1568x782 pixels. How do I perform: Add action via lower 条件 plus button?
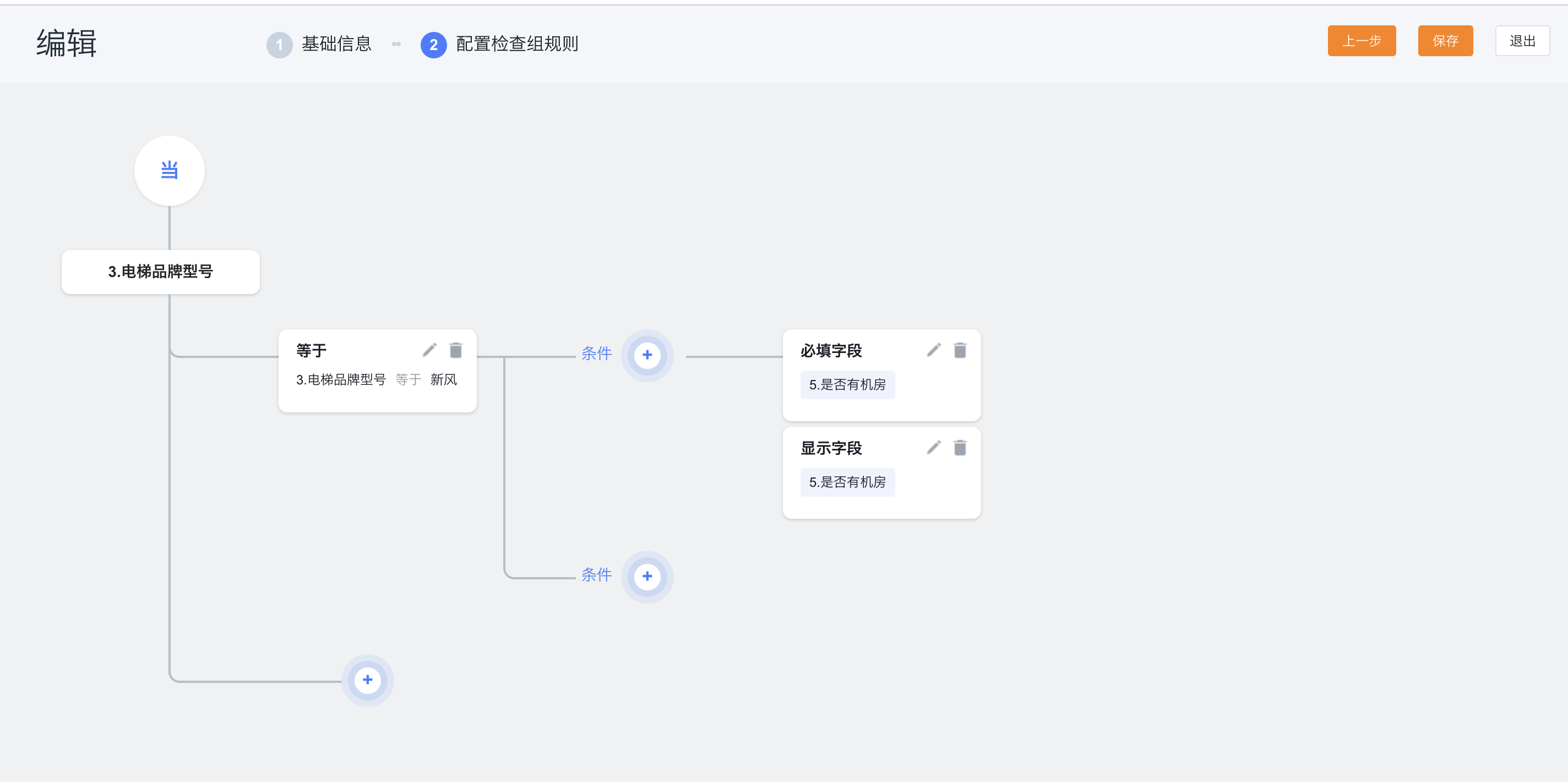[647, 577]
